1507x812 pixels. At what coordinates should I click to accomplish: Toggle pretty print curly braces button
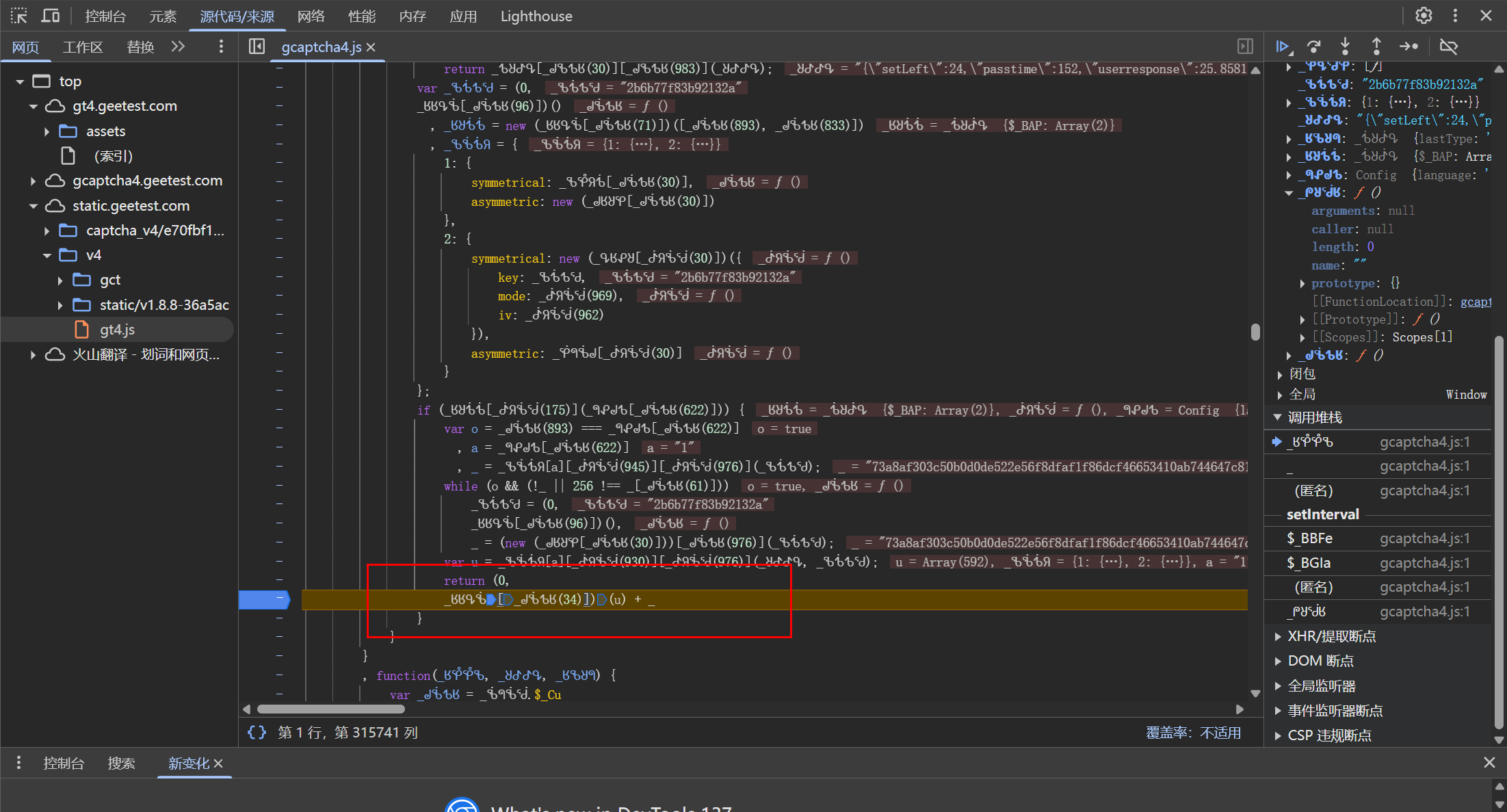[x=257, y=733]
